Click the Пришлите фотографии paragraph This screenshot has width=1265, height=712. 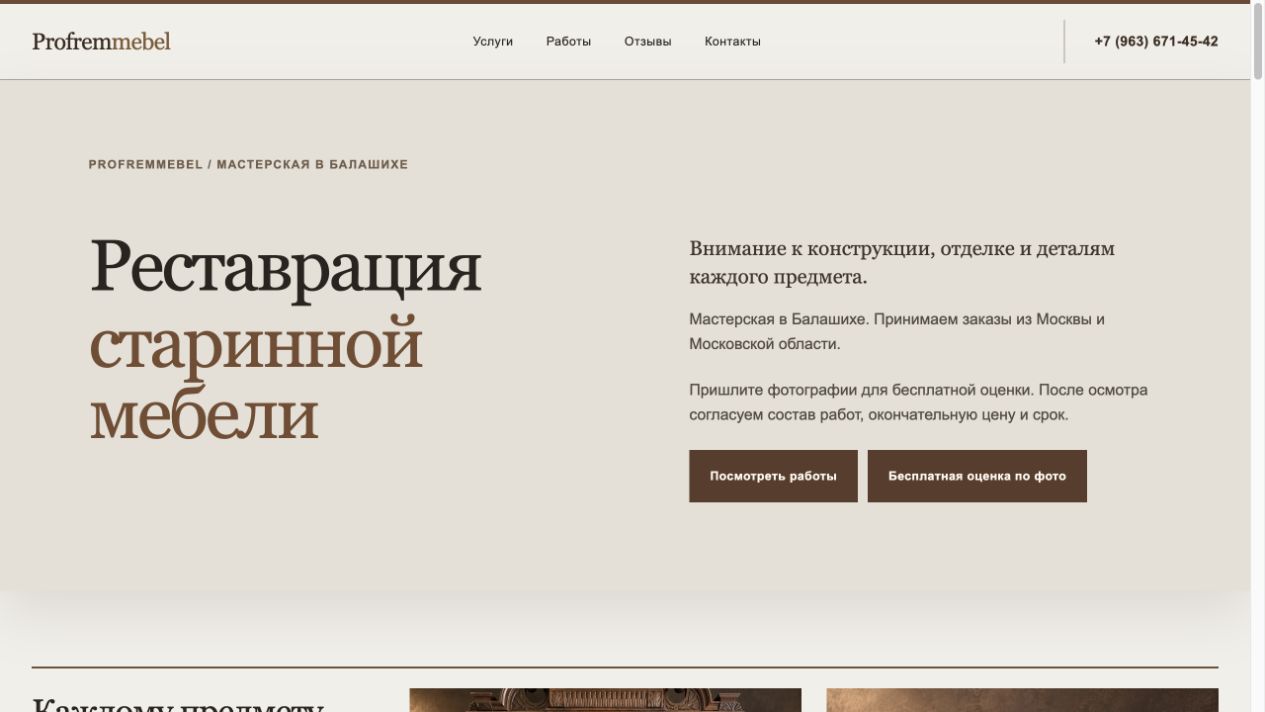point(918,402)
